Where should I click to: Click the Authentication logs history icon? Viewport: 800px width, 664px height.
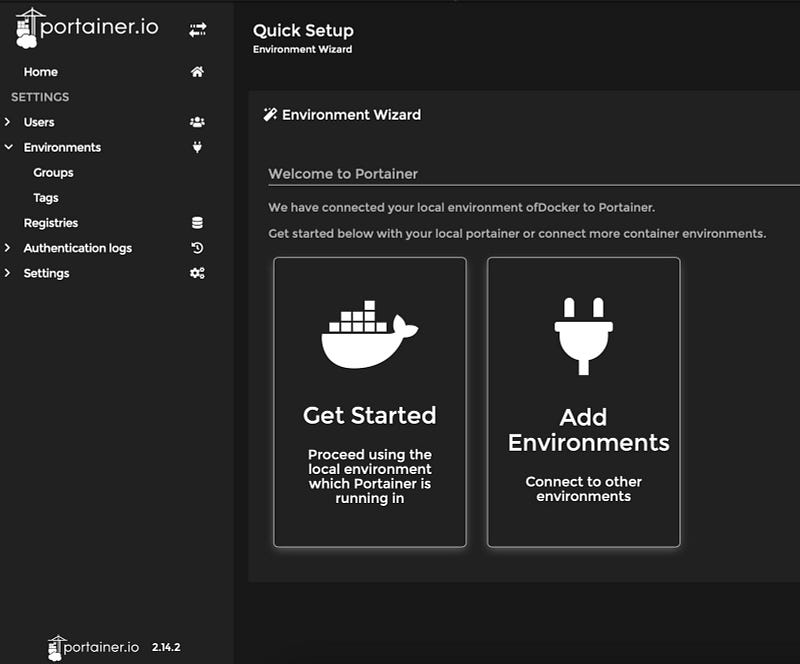[197, 248]
